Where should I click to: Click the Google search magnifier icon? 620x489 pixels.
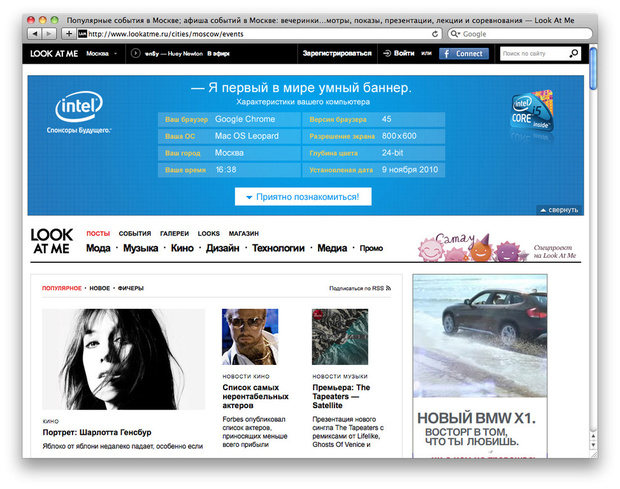(x=455, y=34)
